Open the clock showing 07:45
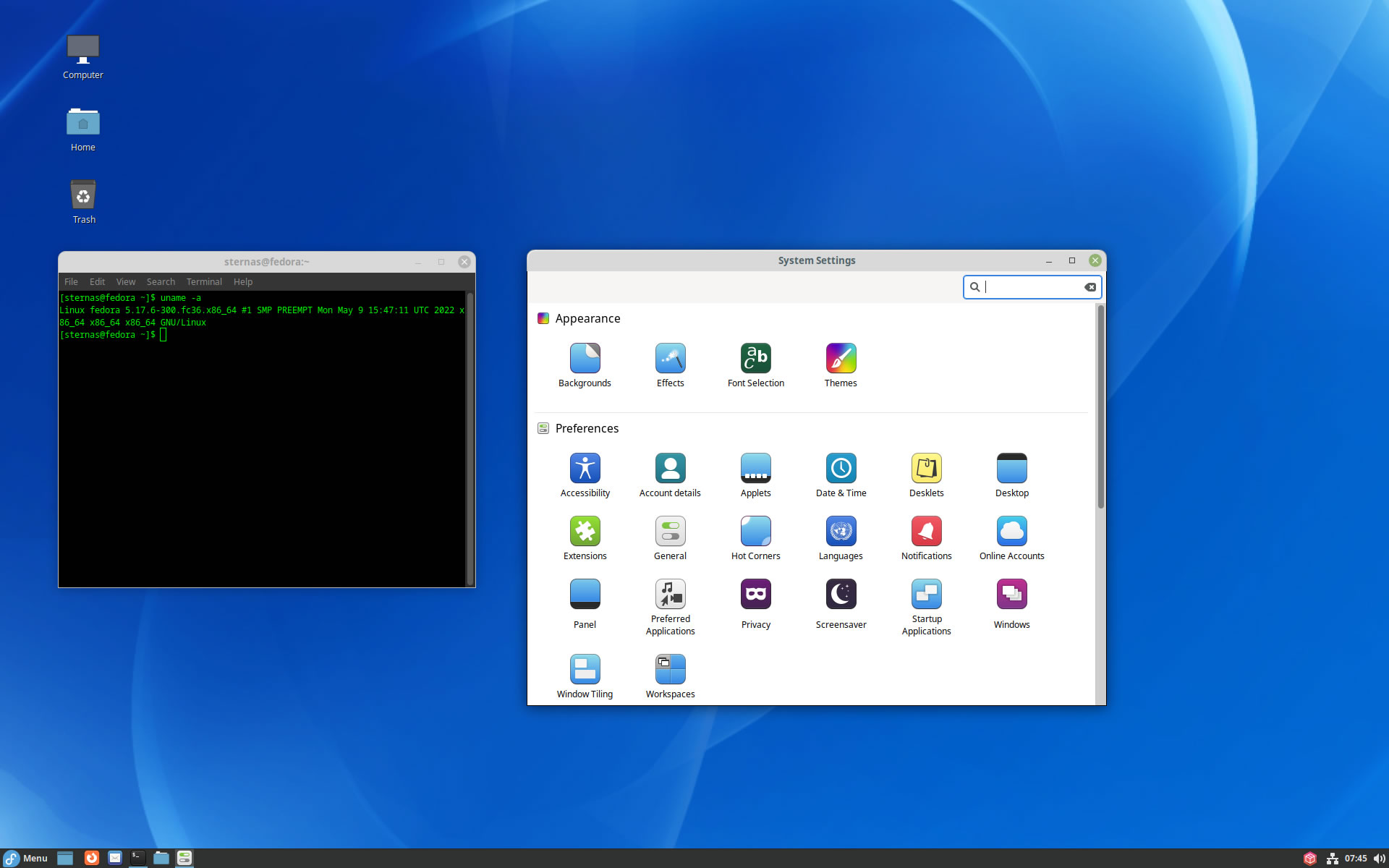 point(1356,859)
